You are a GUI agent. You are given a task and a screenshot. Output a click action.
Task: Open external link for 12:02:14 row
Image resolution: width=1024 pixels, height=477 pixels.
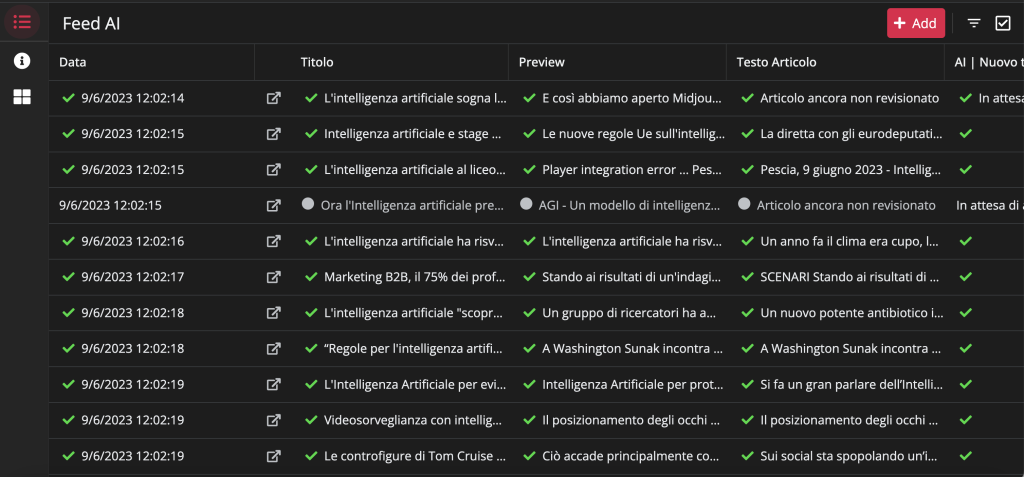(x=274, y=98)
